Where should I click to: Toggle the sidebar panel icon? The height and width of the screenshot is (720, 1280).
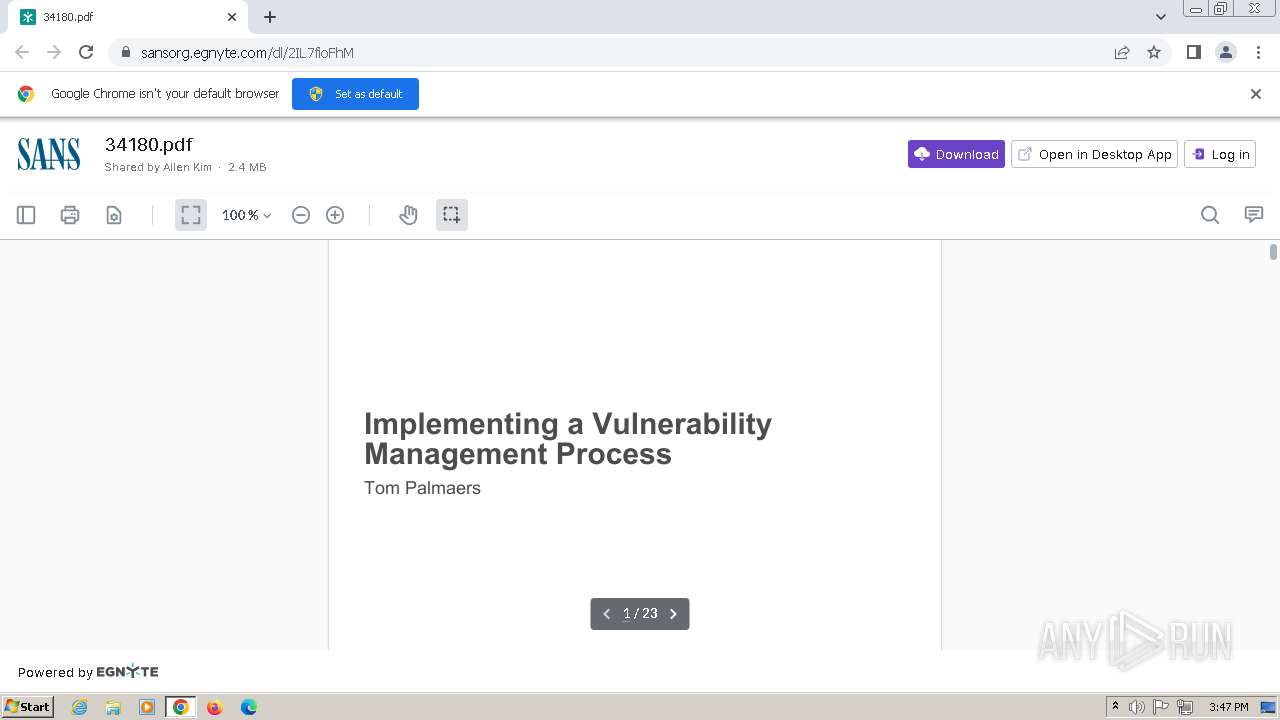[x=26, y=215]
